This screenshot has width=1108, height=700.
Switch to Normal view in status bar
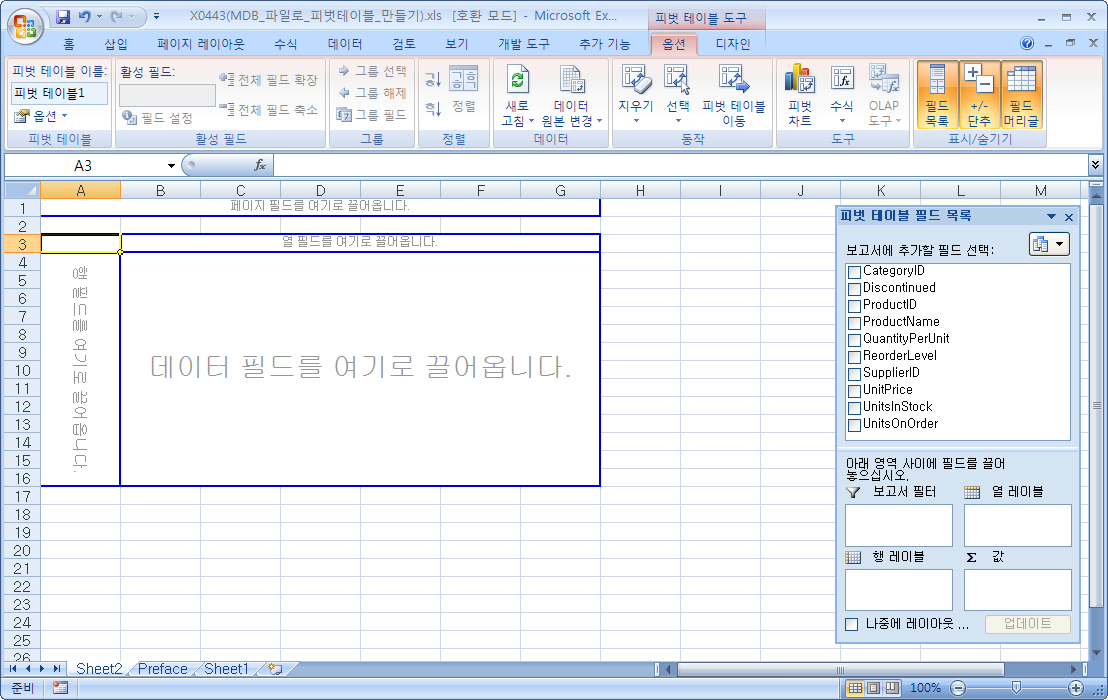click(855, 687)
